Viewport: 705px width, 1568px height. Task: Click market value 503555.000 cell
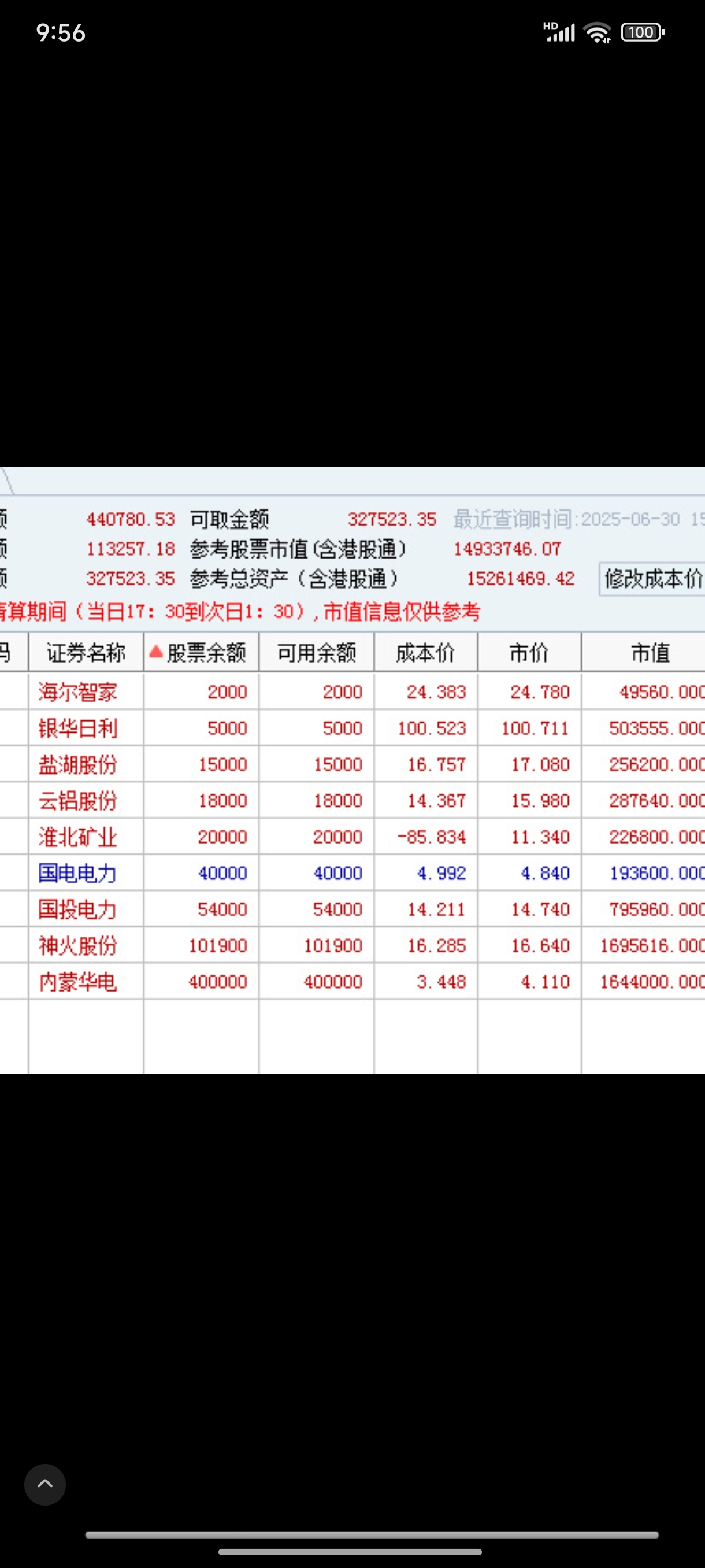[657, 728]
